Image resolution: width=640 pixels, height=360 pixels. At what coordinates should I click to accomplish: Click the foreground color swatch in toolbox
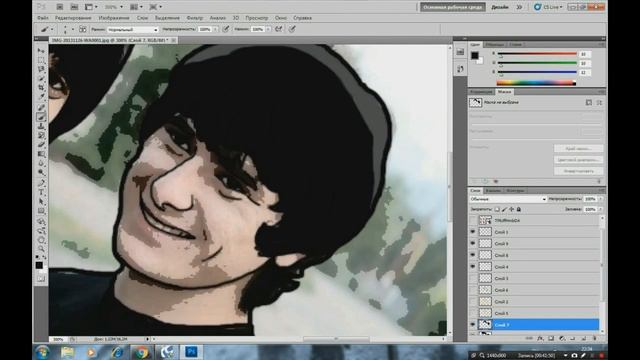[x=39, y=265]
